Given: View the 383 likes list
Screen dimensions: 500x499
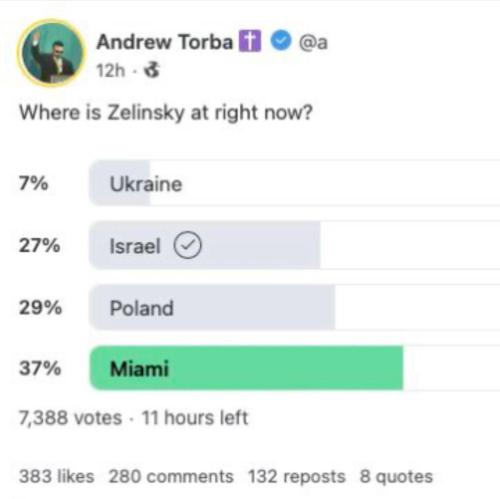Looking at the screenshot, I should tap(57, 476).
